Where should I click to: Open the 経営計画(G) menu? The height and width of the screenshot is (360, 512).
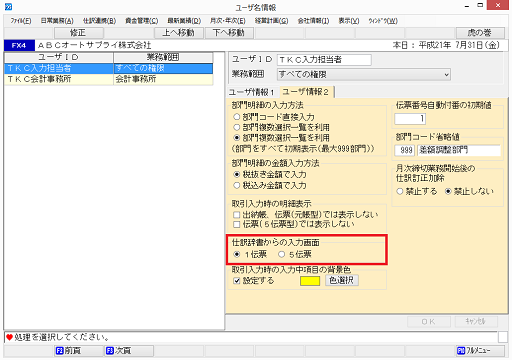click(271, 21)
